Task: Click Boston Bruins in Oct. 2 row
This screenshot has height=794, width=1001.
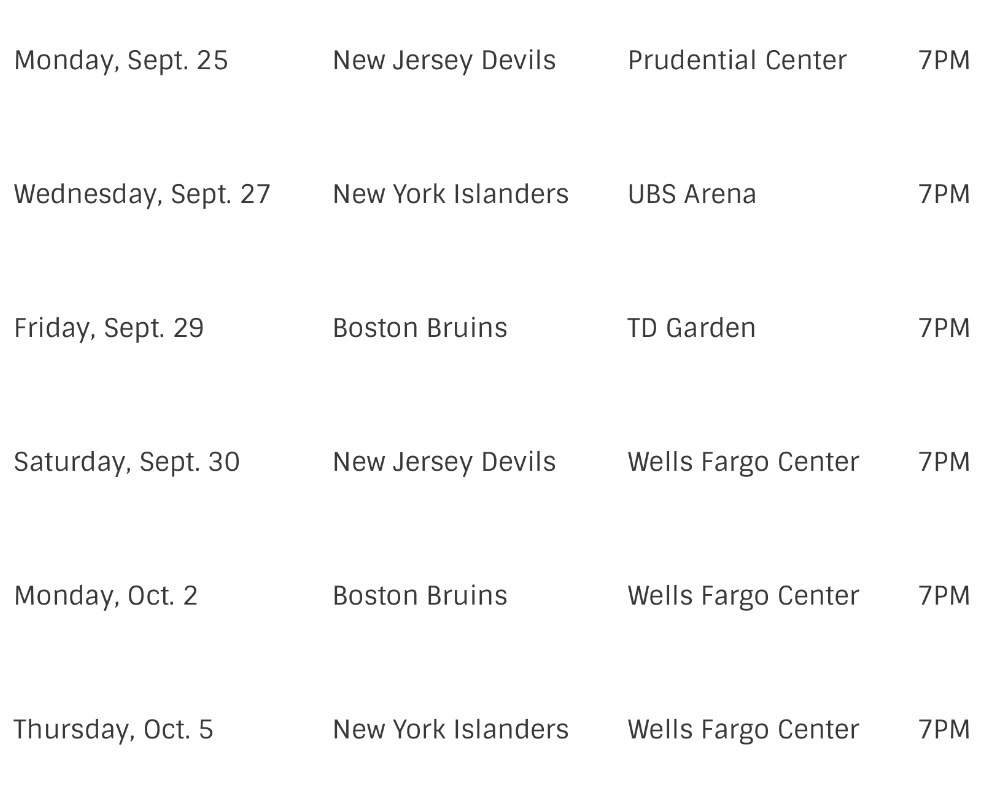Action: point(420,596)
